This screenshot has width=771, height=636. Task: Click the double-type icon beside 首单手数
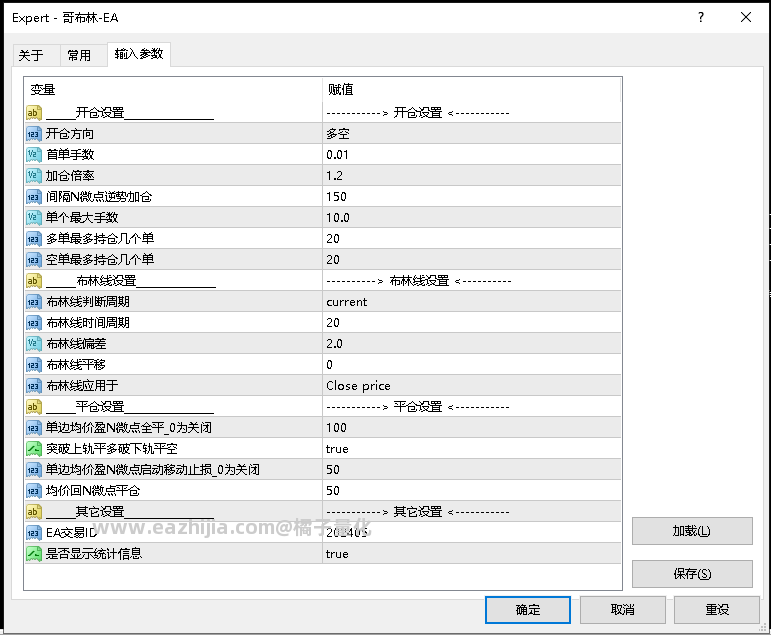tap(33, 154)
